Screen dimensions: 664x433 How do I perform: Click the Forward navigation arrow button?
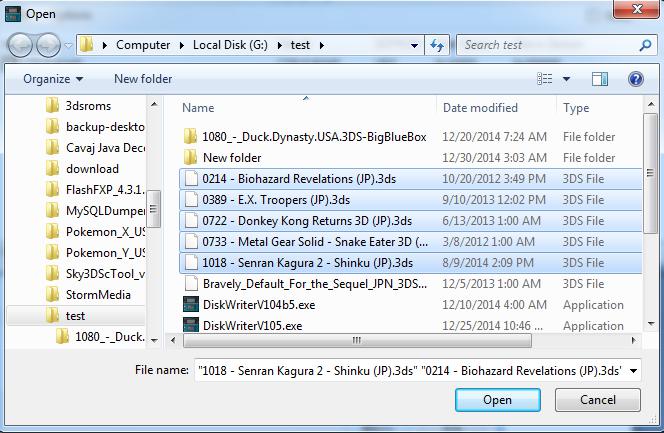48,45
